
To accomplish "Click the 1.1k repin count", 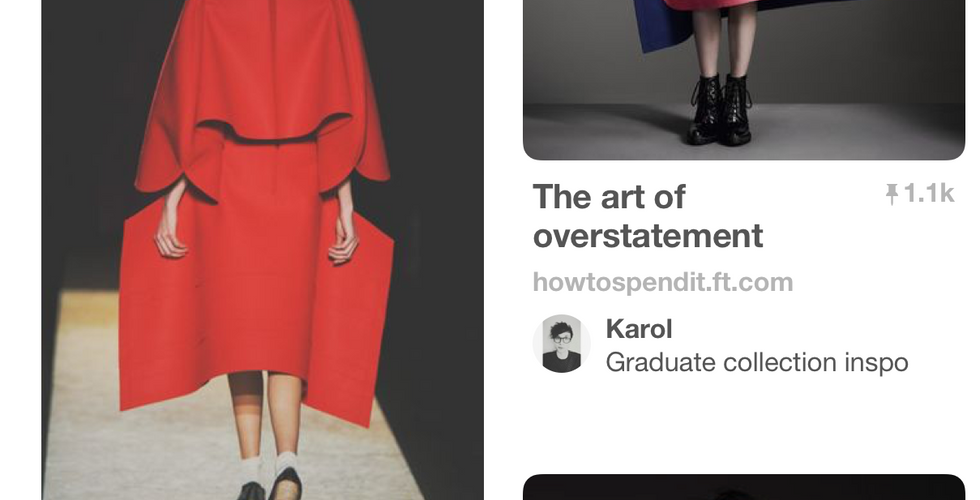I will tap(929, 194).
